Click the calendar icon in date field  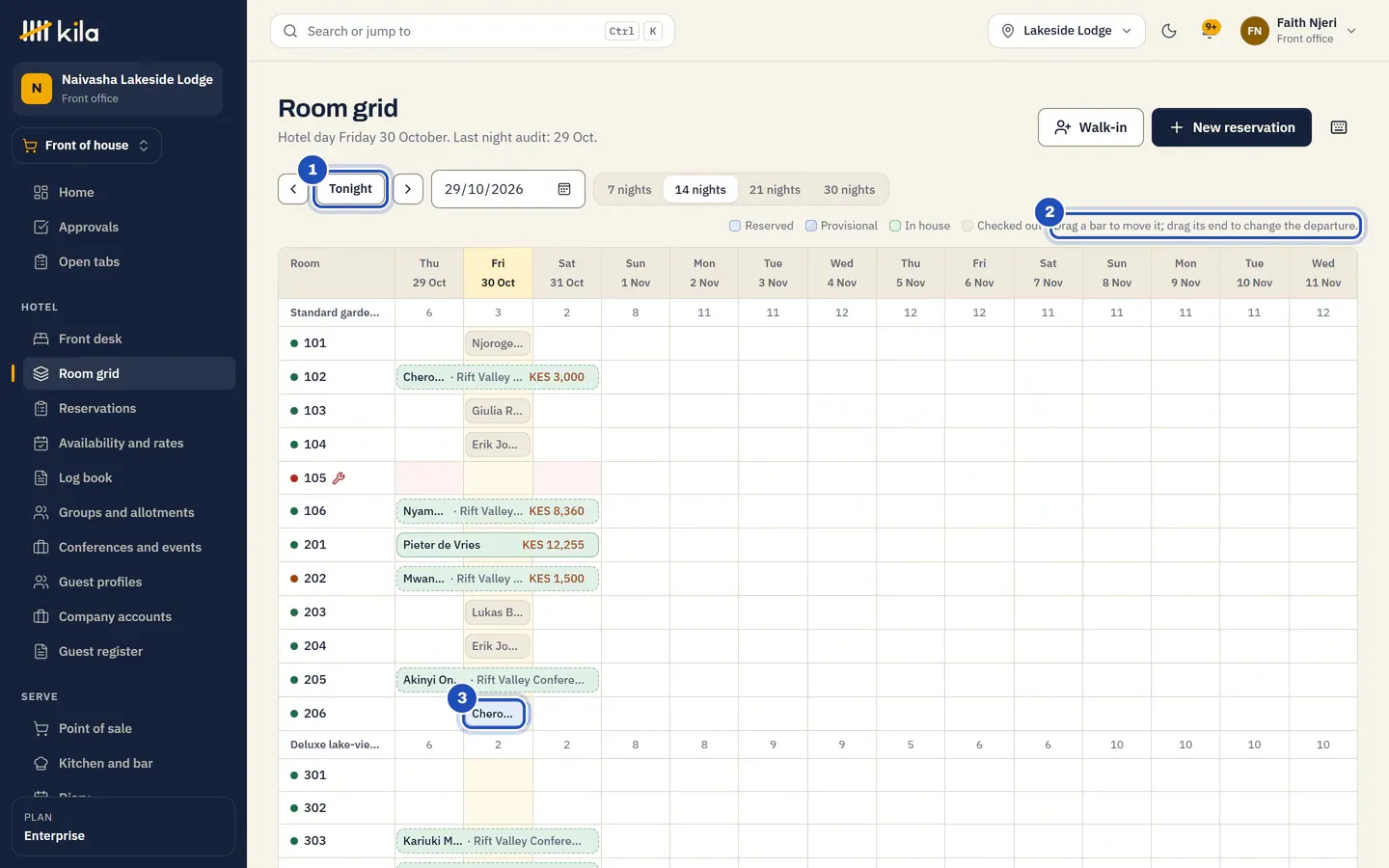pos(564,189)
